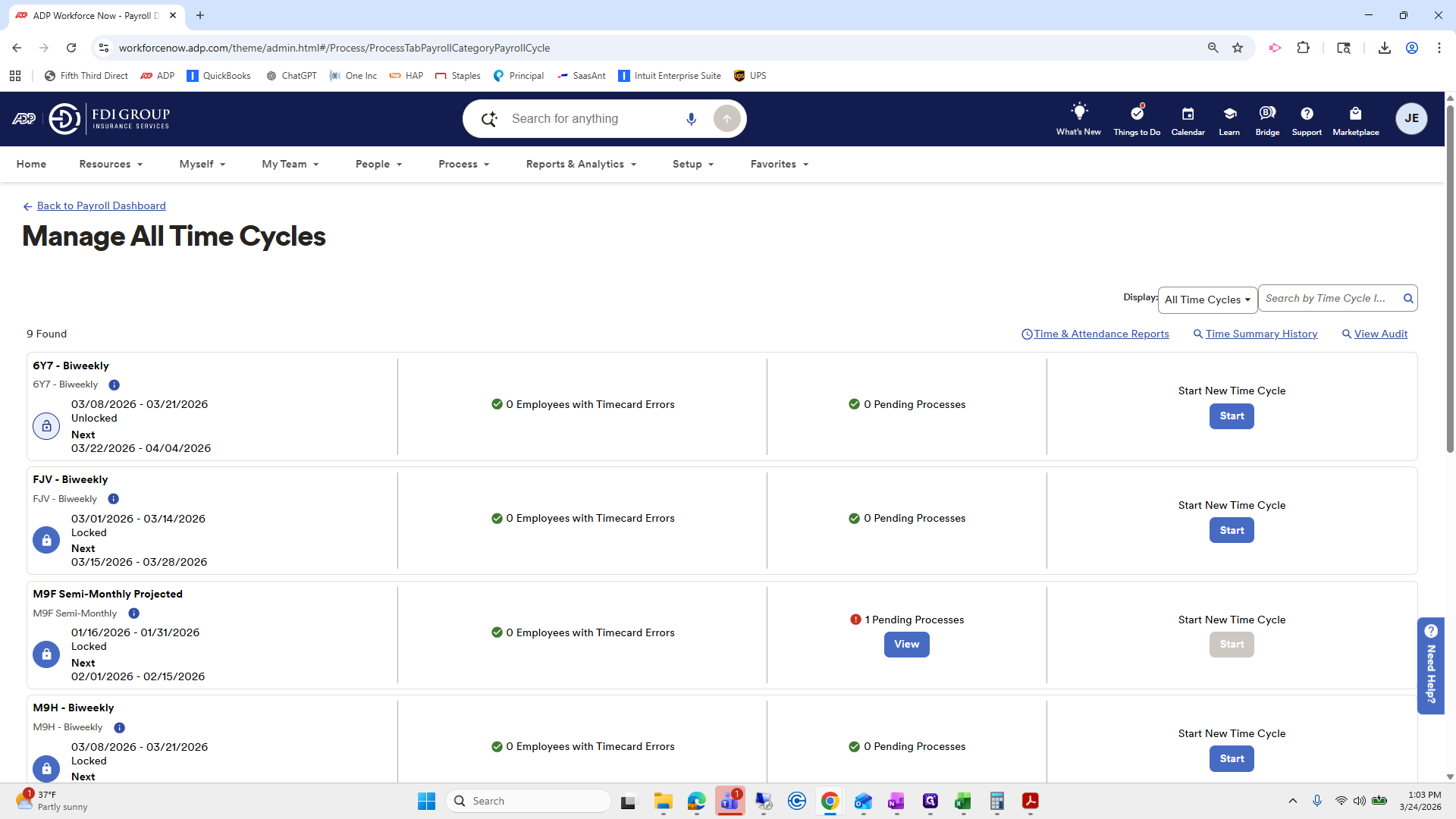View pending processes for M9F Semi-Monthly
This screenshot has height=819, width=1456.
point(906,645)
